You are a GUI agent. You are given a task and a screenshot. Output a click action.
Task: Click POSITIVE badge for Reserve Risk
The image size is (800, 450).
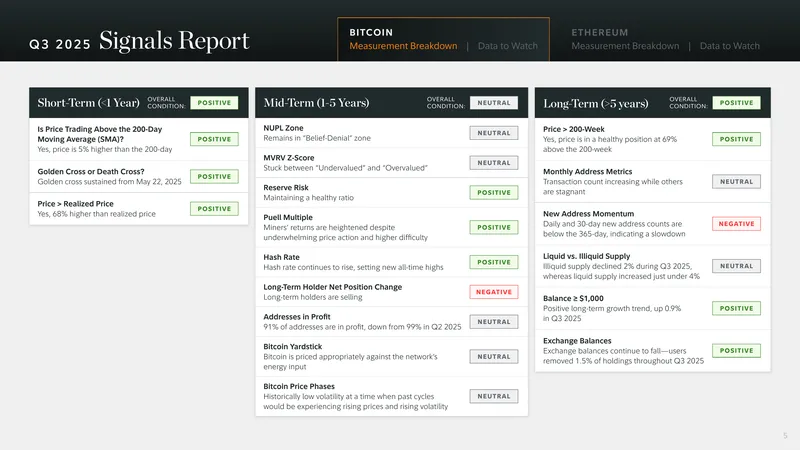point(494,192)
